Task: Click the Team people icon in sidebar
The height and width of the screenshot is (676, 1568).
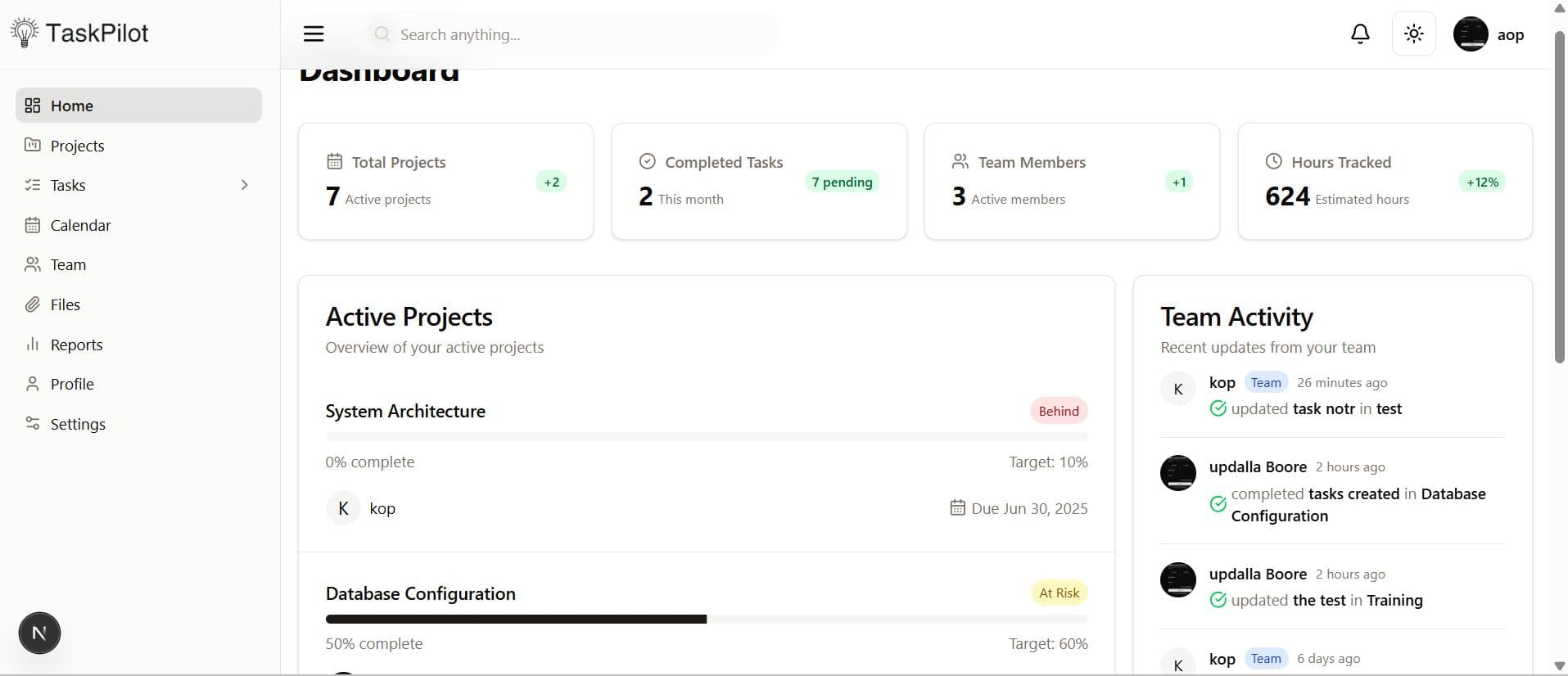Action: point(33,264)
